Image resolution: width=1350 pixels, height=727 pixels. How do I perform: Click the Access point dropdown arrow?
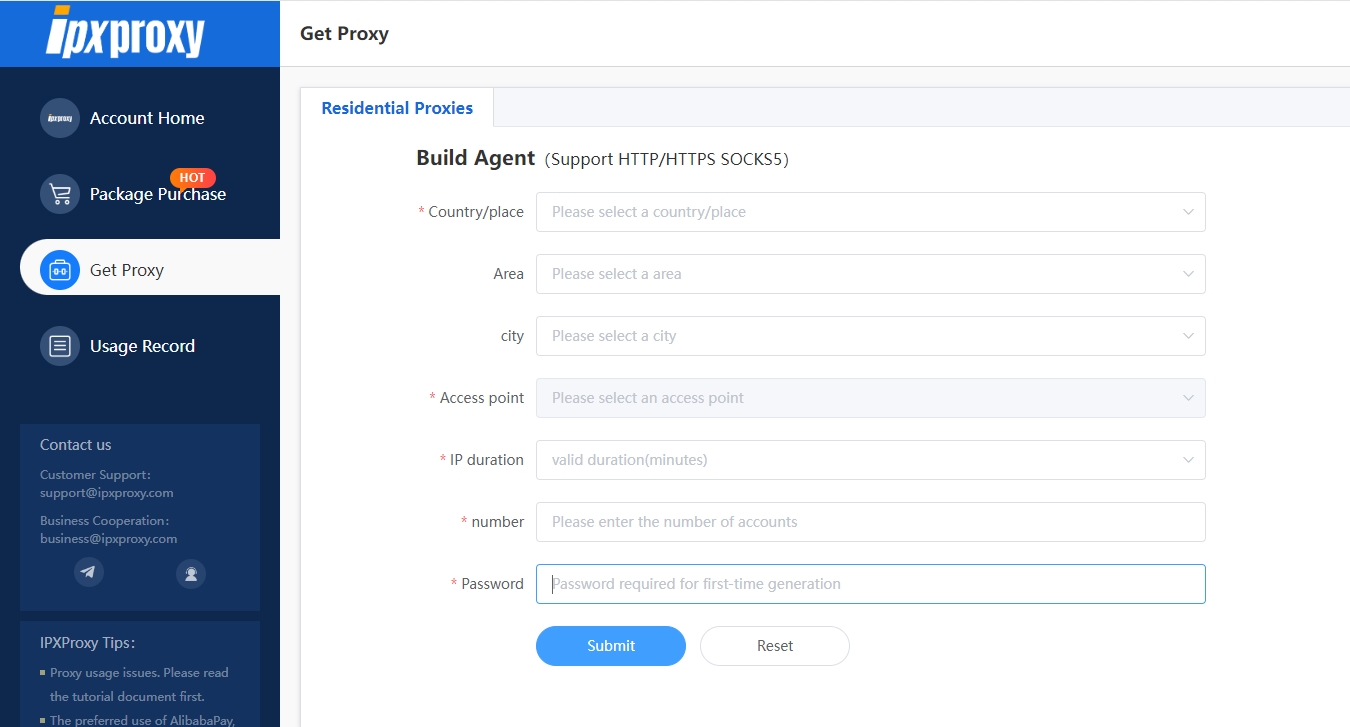(x=1188, y=398)
